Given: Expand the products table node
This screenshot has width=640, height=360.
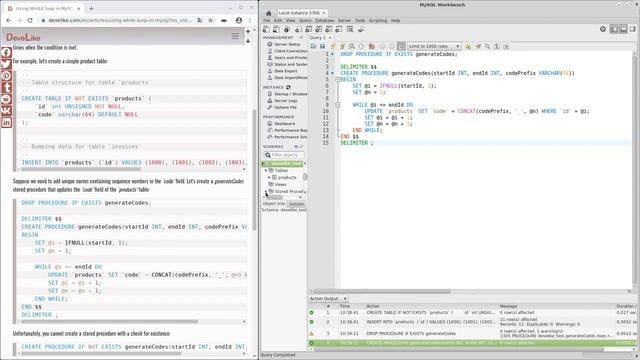Looking at the screenshot, I should point(269,178).
